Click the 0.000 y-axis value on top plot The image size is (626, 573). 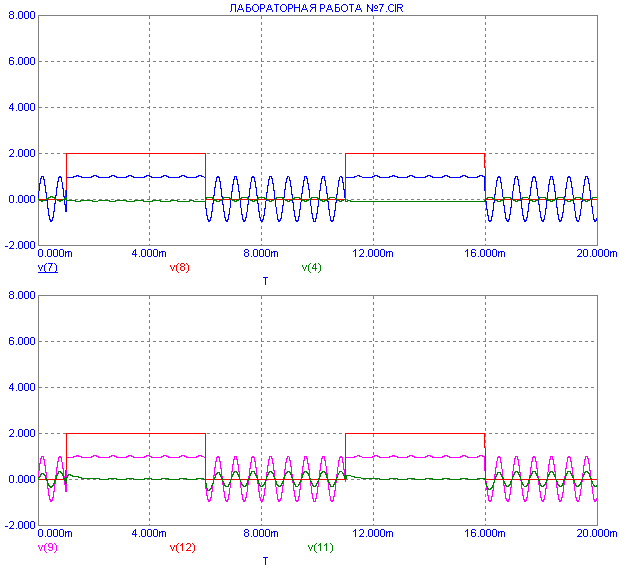point(22,199)
